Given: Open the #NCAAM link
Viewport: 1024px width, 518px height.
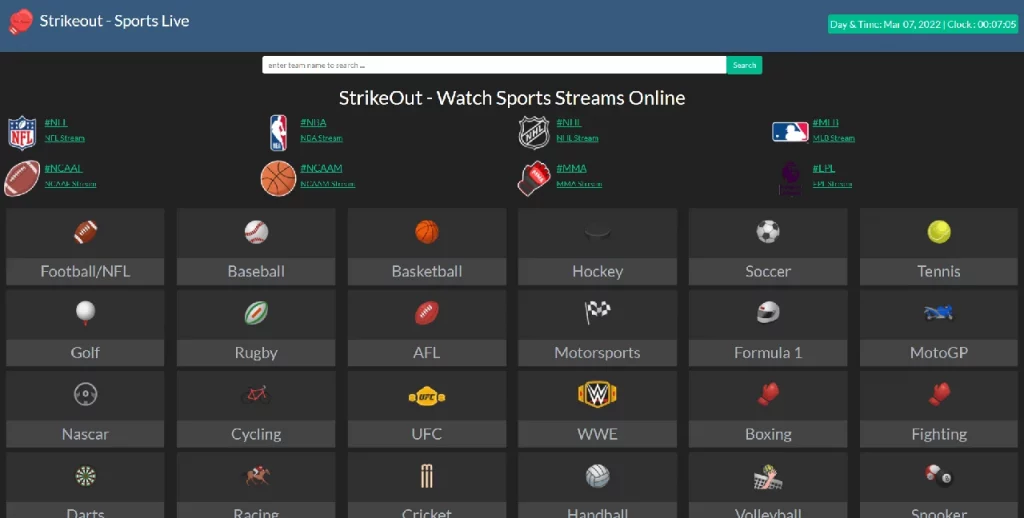Looking at the screenshot, I should click(x=321, y=168).
